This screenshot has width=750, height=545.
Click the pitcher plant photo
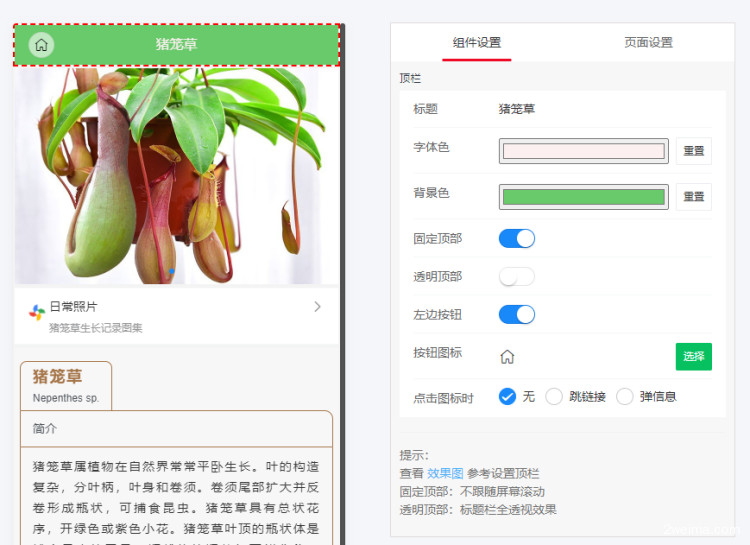point(177,175)
